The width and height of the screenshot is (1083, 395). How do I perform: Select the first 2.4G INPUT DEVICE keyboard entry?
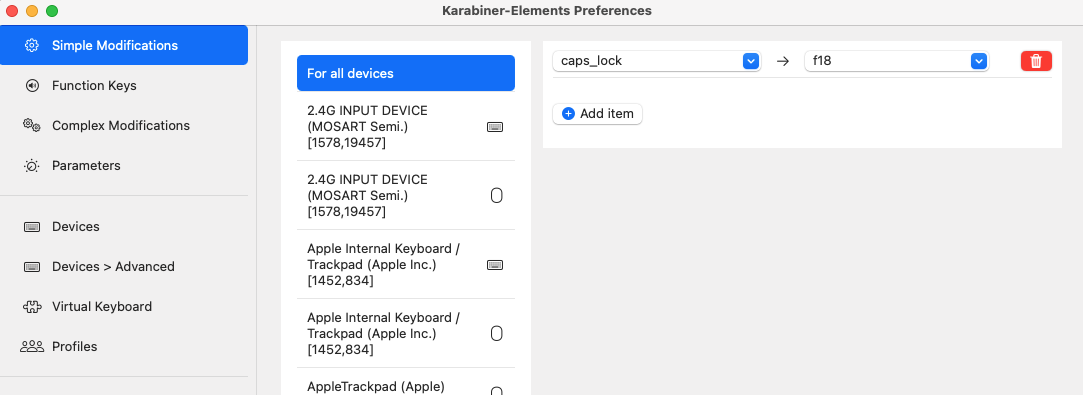click(406, 126)
